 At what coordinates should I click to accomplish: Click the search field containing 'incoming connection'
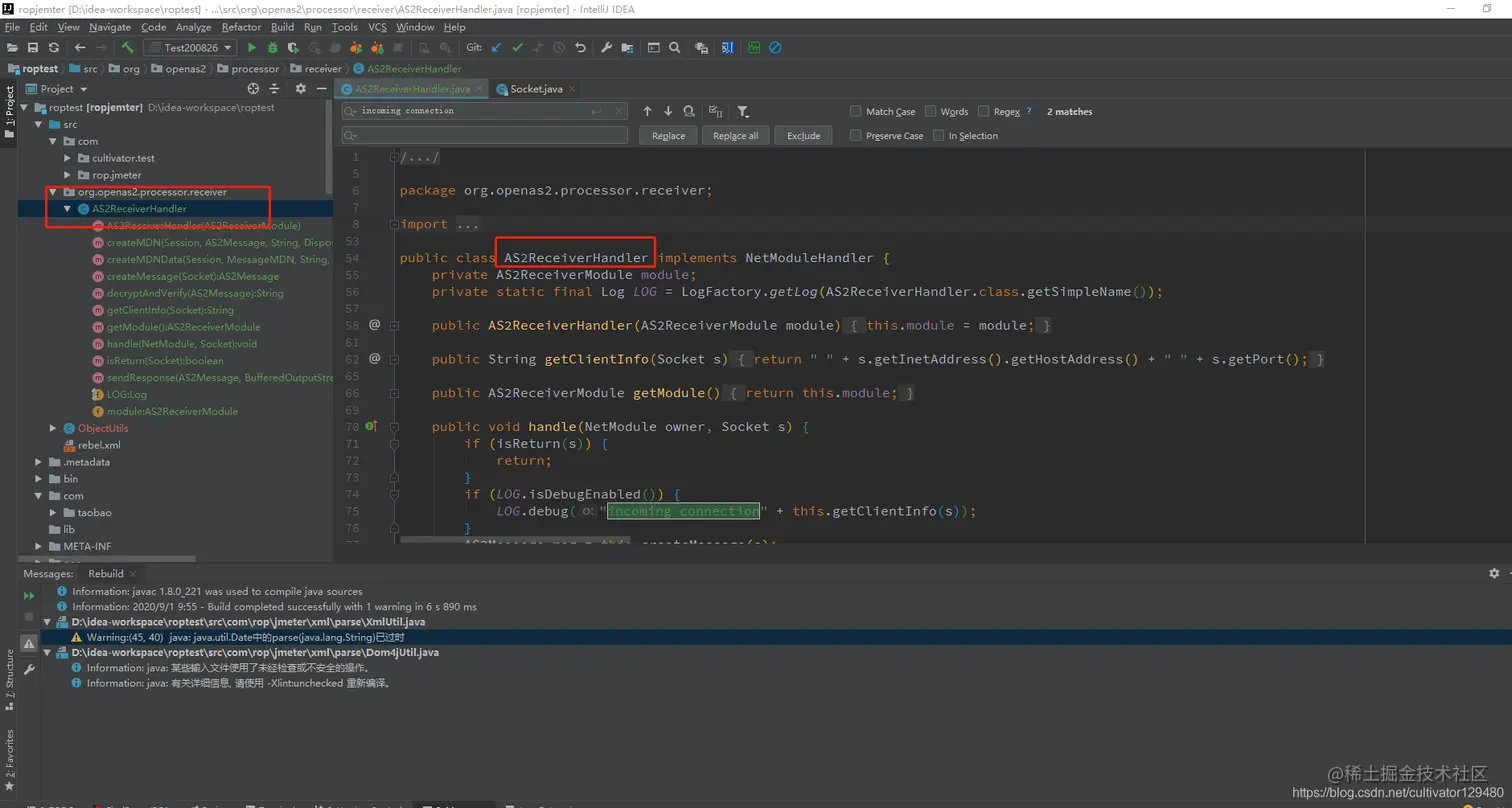click(x=485, y=111)
